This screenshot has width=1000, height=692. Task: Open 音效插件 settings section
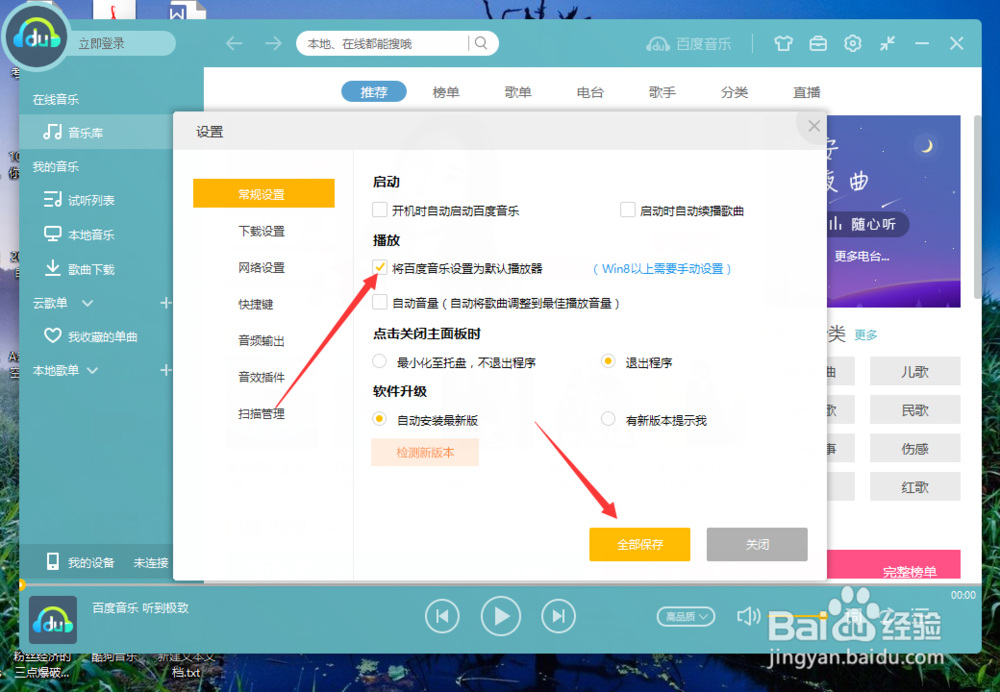261,377
